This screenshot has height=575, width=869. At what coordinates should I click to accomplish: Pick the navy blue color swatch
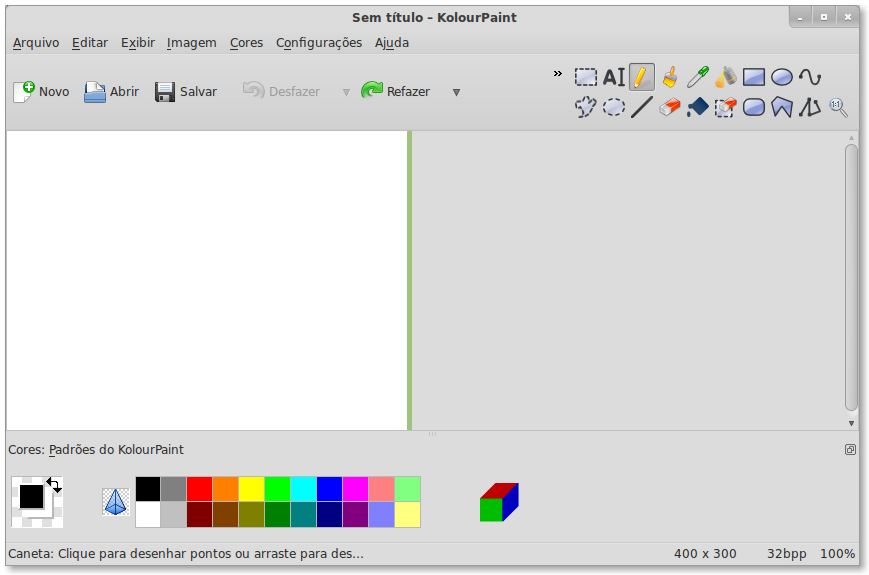(x=329, y=515)
